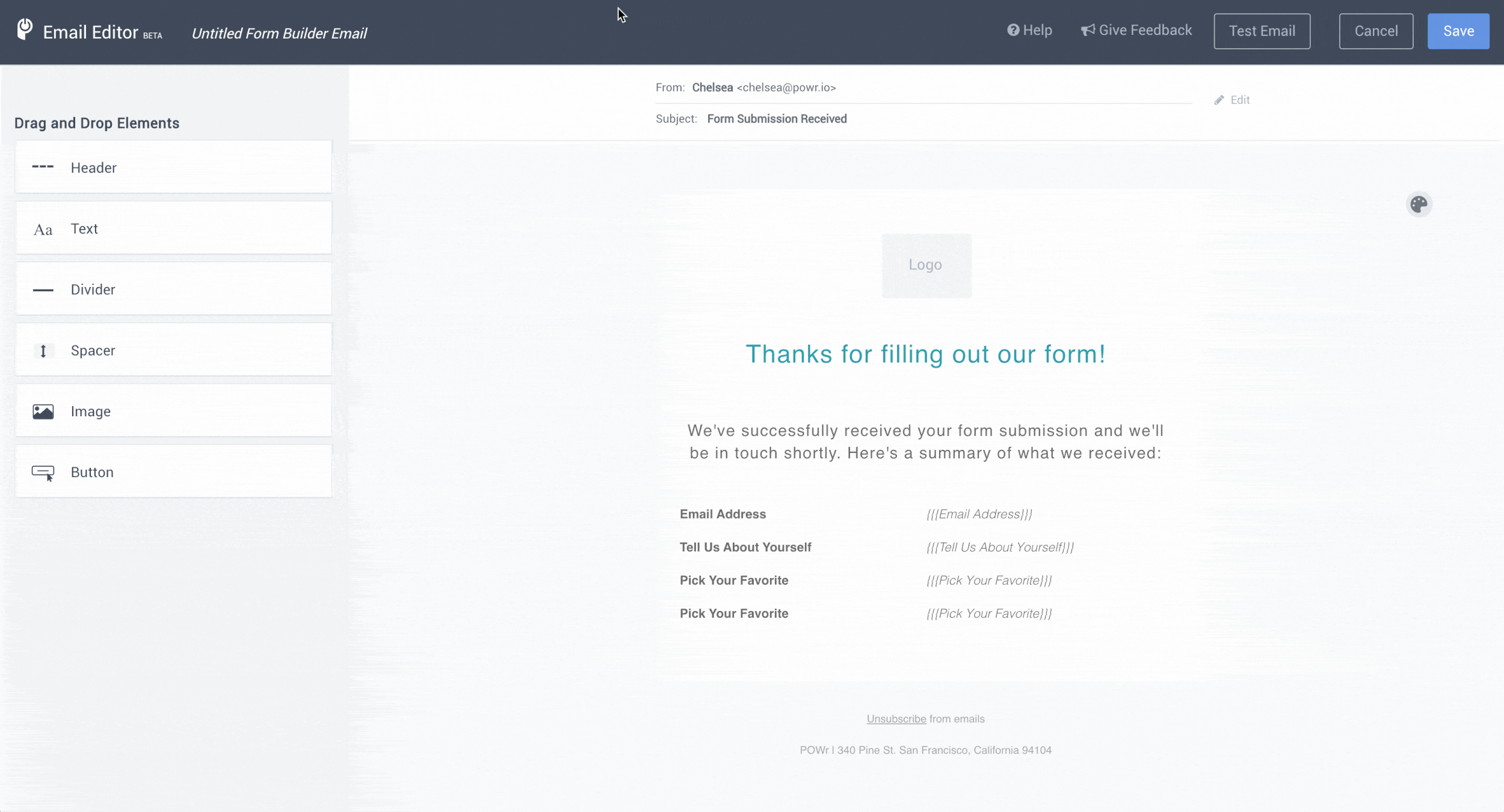Screen dimensions: 1504x812
Task: Click the Cancel button
Action: tap(1376, 31)
